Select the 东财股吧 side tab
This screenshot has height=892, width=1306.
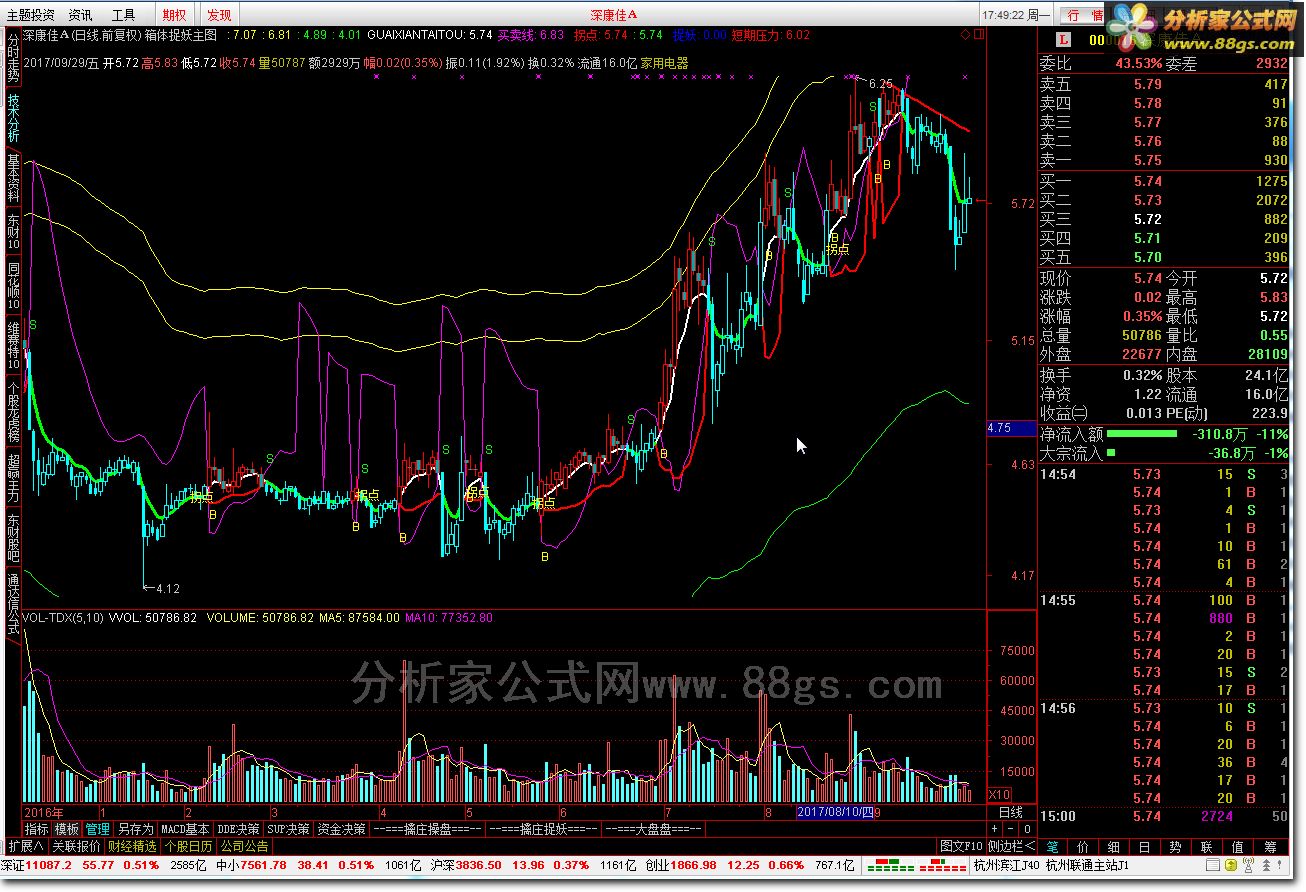coord(13,538)
